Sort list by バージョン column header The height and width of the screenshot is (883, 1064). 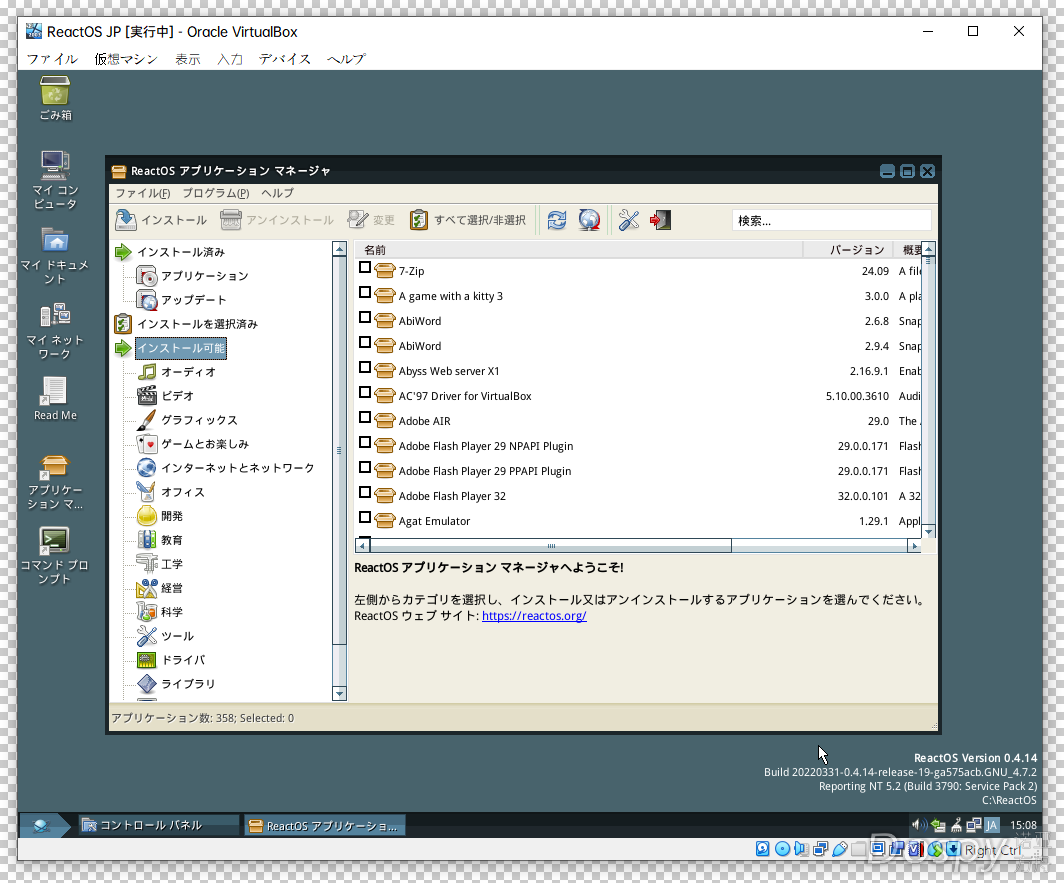[848, 250]
